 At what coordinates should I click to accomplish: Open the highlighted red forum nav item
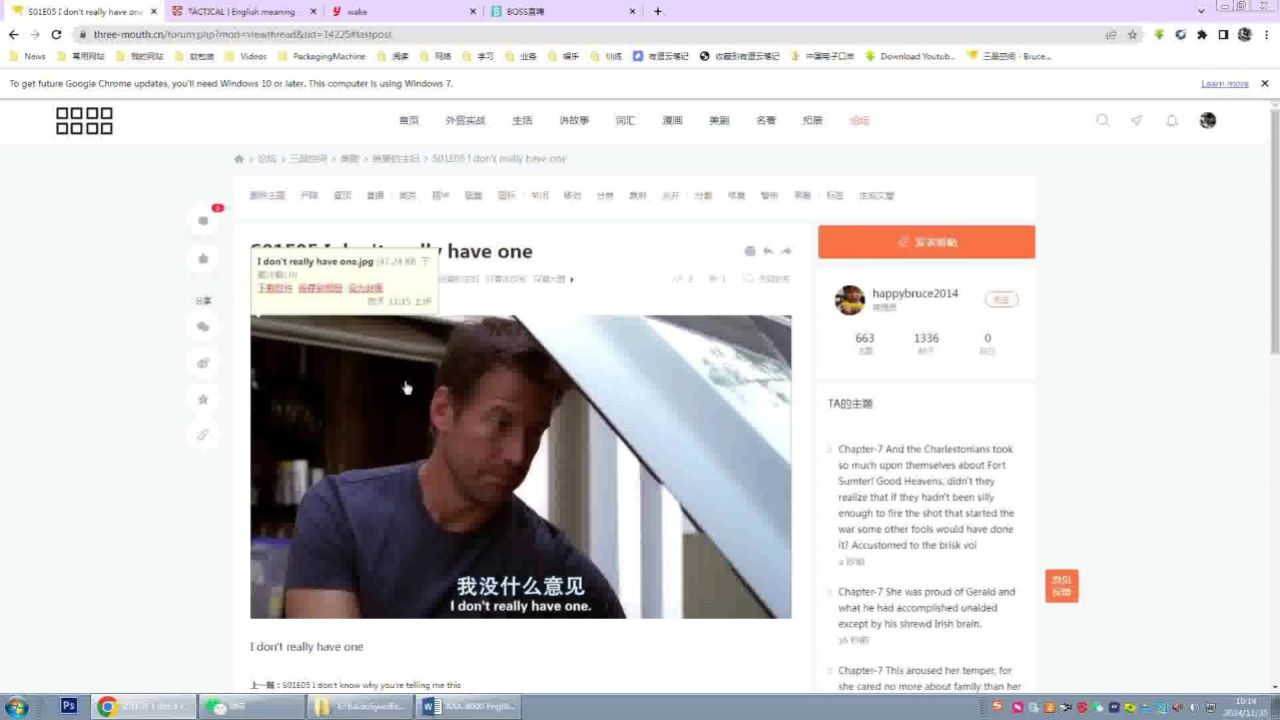(860, 120)
